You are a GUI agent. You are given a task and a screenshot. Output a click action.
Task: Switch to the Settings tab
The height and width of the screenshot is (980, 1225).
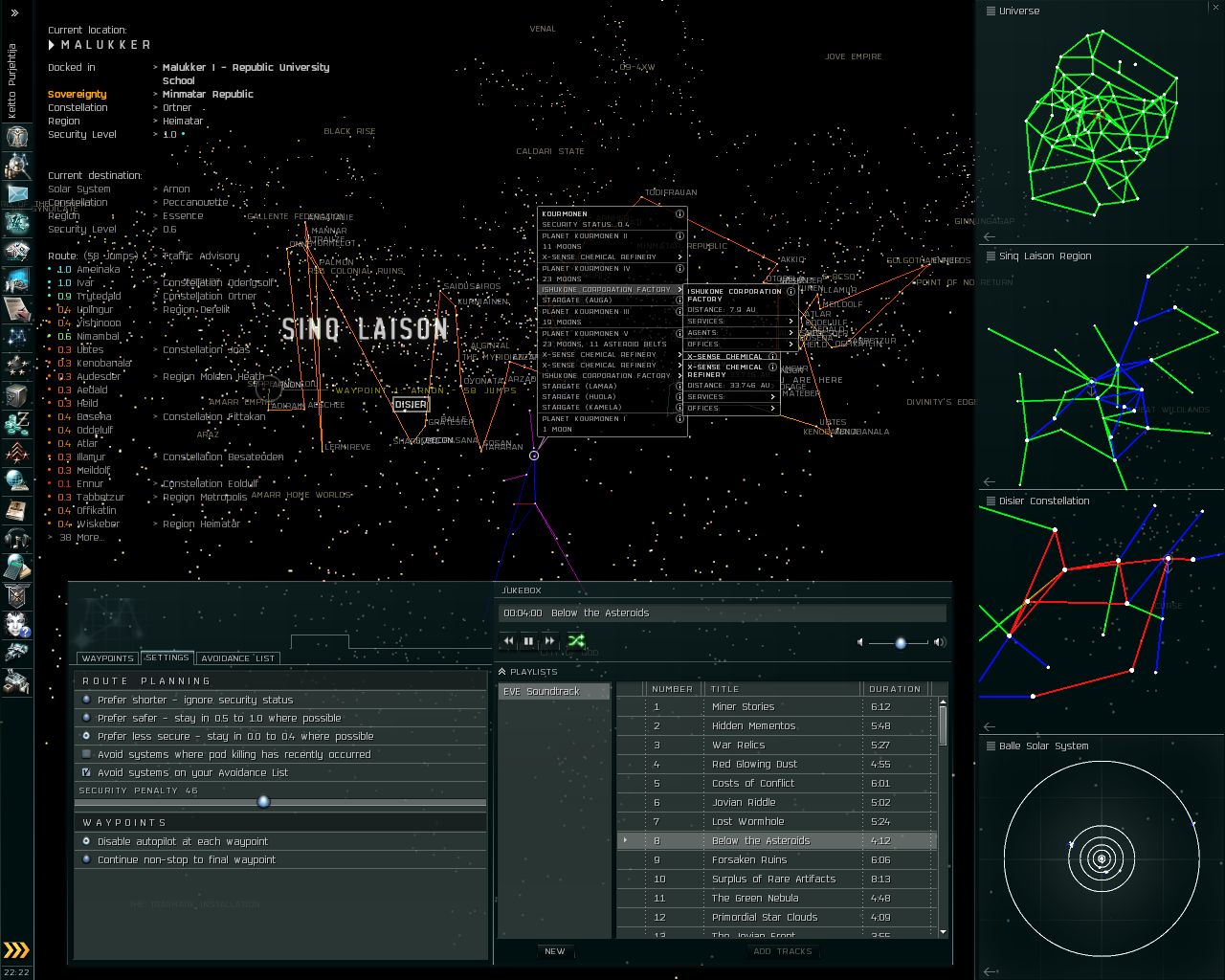tap(167, 657)
